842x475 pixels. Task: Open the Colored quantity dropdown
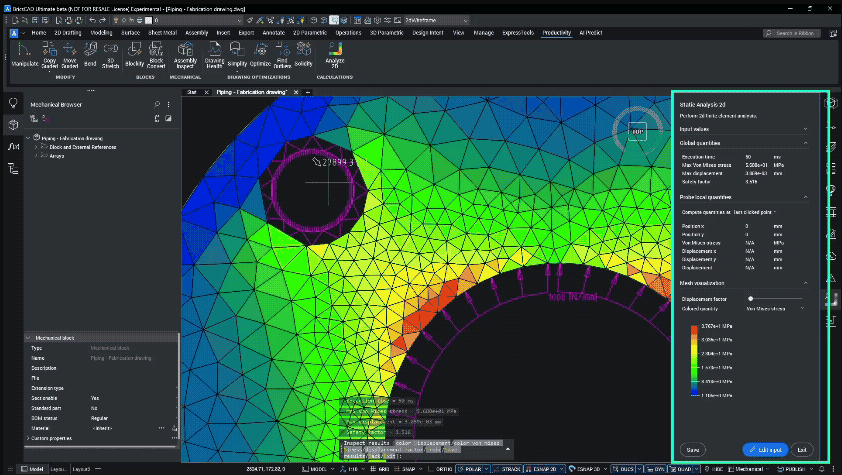click(775, 309)
